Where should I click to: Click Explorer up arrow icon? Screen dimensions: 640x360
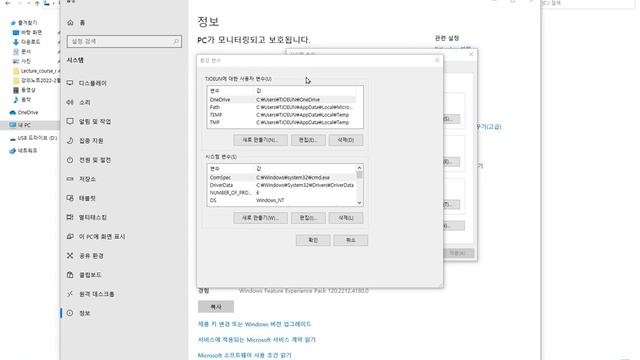click(x=37, y=3)
